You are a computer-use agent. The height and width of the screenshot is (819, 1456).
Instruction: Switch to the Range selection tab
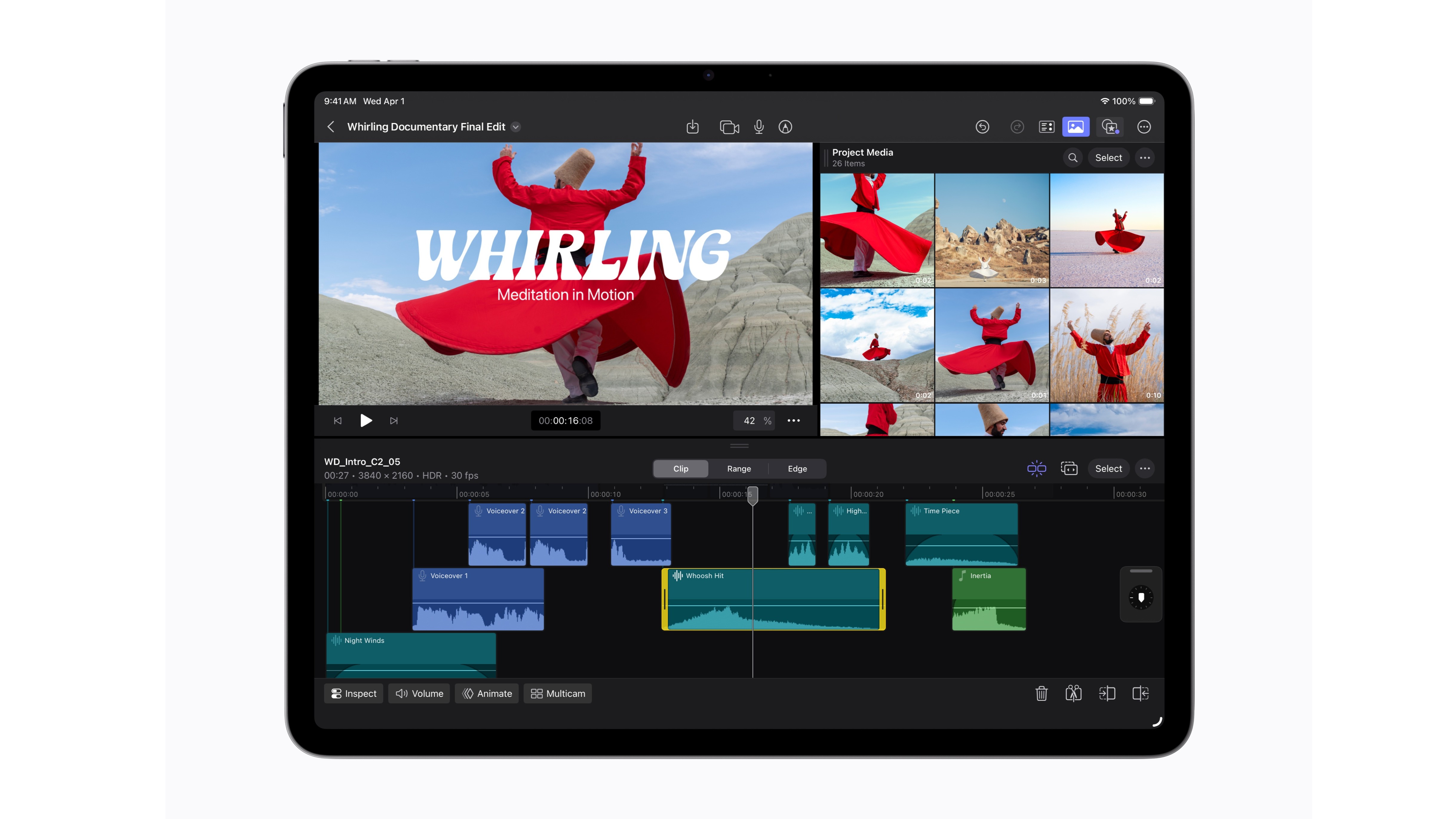tap(739, 468)
